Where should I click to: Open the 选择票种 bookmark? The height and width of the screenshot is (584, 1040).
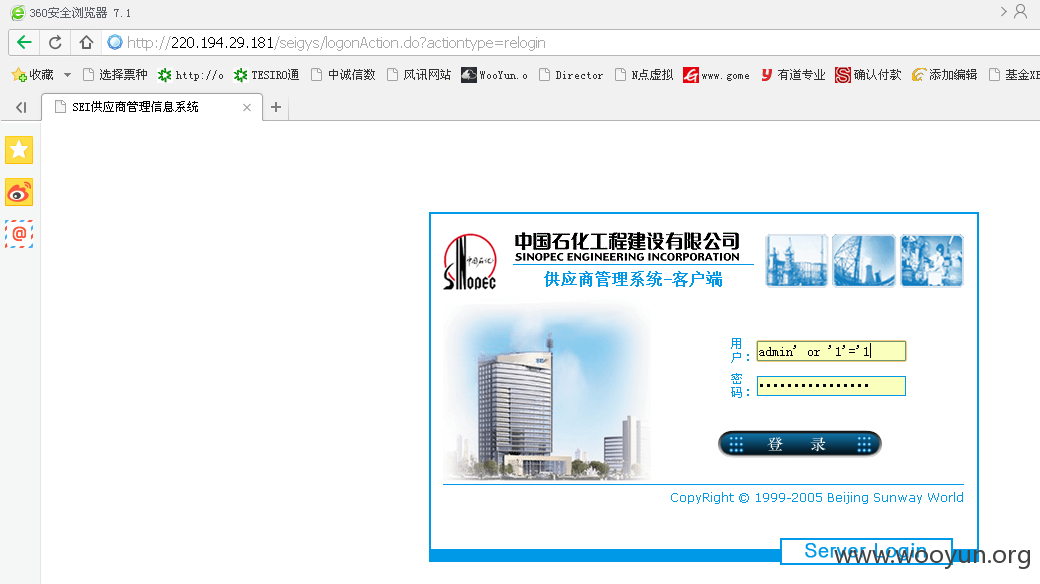click(x=115, y=75)
